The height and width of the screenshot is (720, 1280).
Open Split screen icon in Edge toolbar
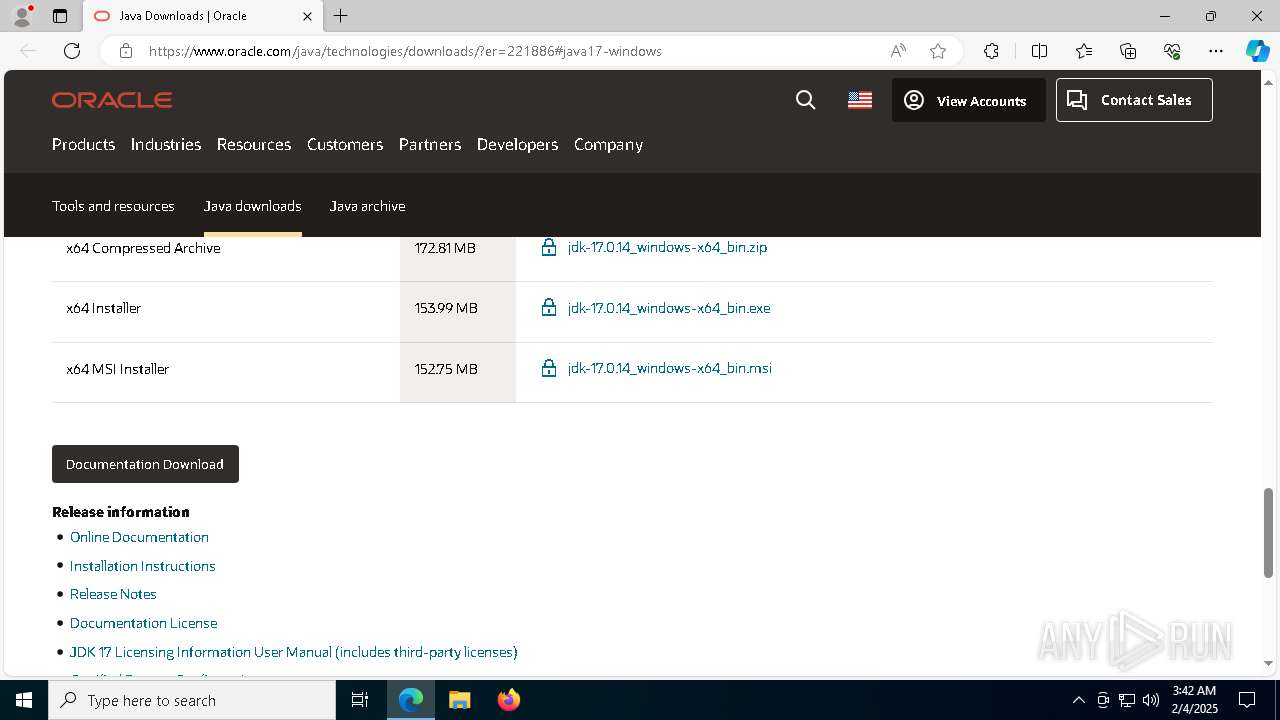tap(1039, 51)
